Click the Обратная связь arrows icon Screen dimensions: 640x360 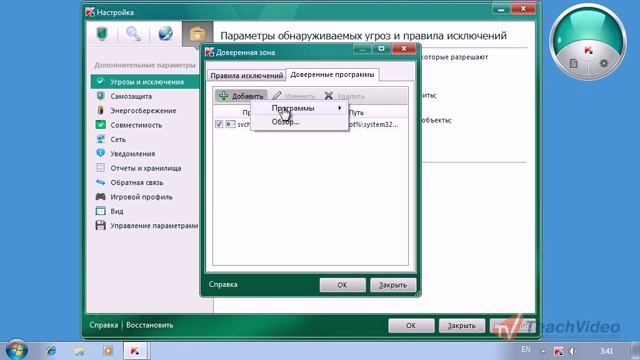[x=100, y=182]
